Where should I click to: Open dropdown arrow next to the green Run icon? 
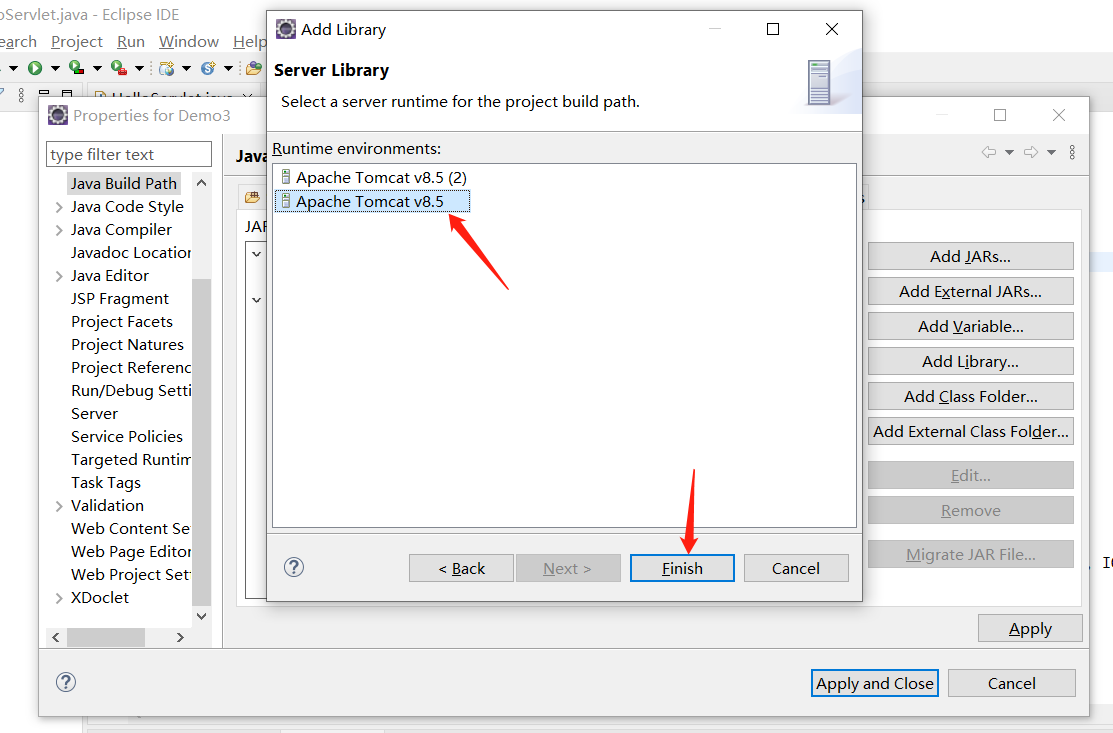[55, 69]
